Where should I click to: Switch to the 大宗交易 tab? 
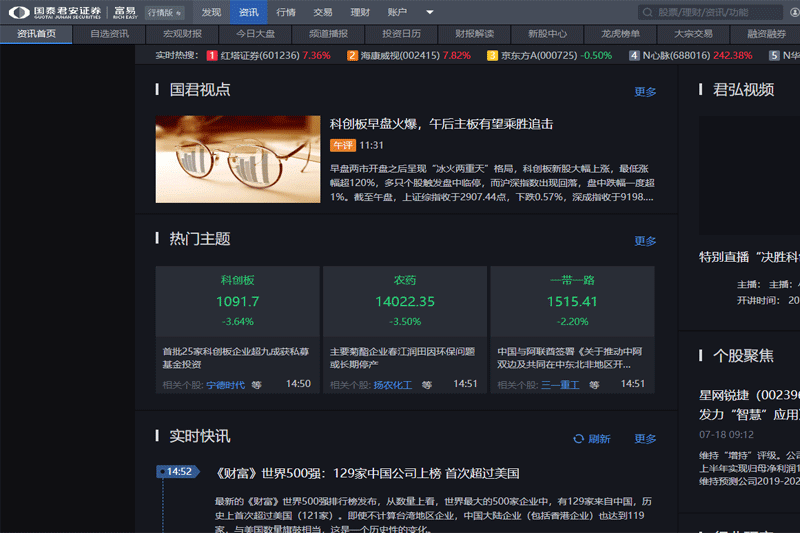[693, 34]
